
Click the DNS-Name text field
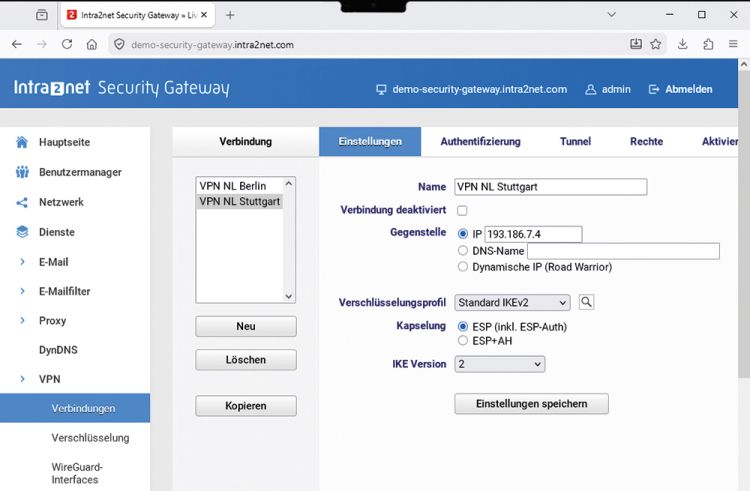pos(623,251)
